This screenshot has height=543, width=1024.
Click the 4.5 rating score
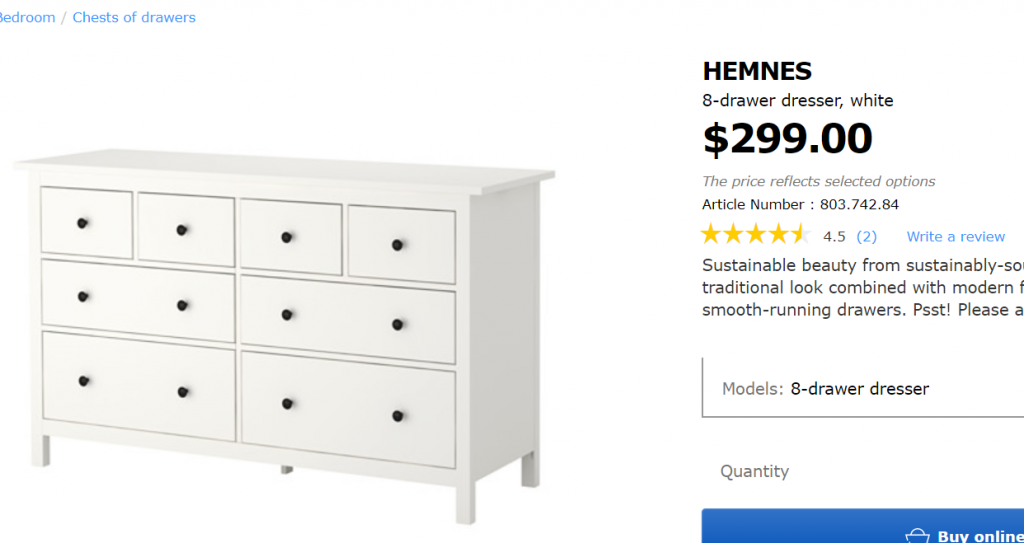point(834,237)
